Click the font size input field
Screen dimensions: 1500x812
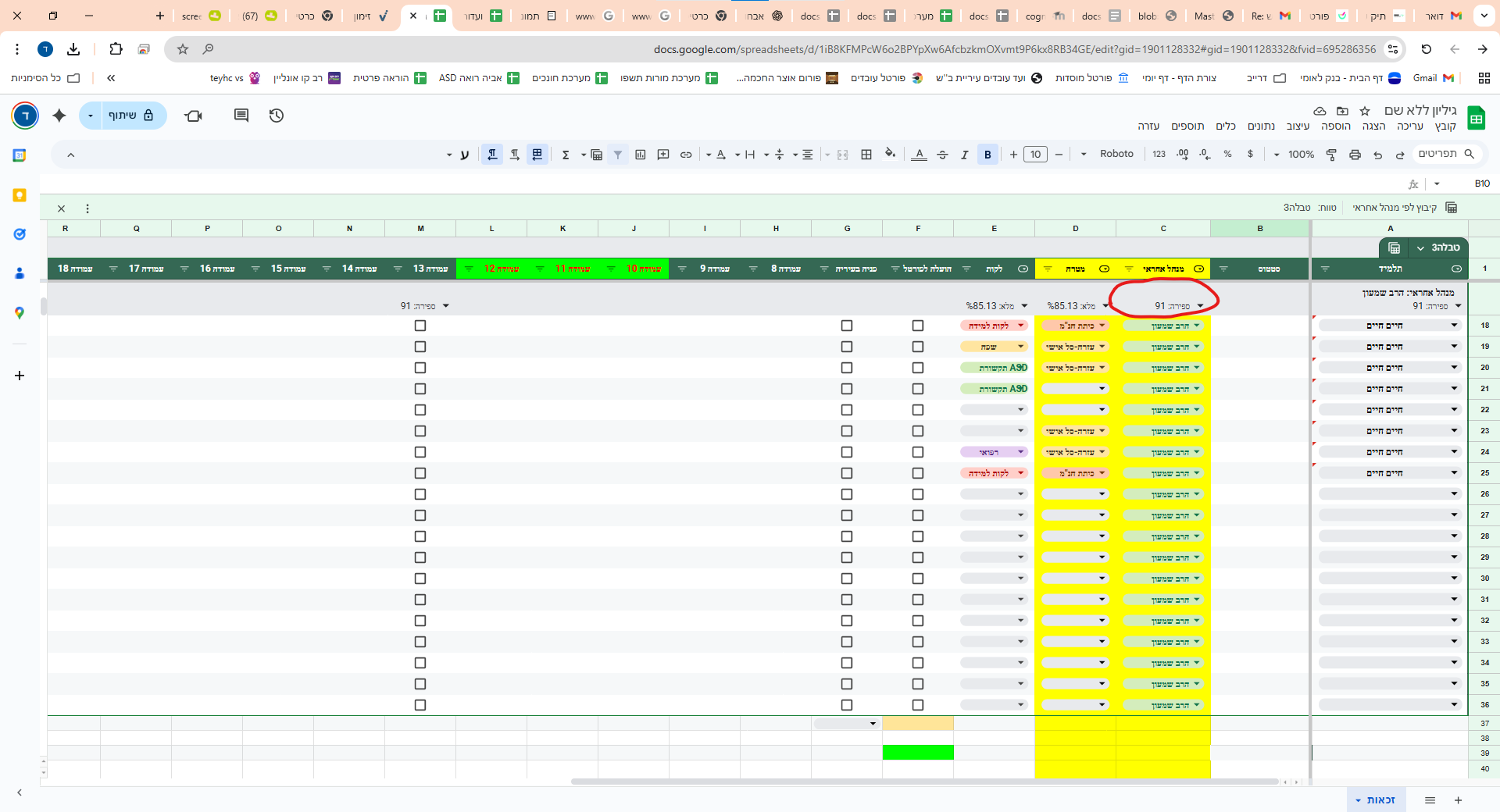1035,155
